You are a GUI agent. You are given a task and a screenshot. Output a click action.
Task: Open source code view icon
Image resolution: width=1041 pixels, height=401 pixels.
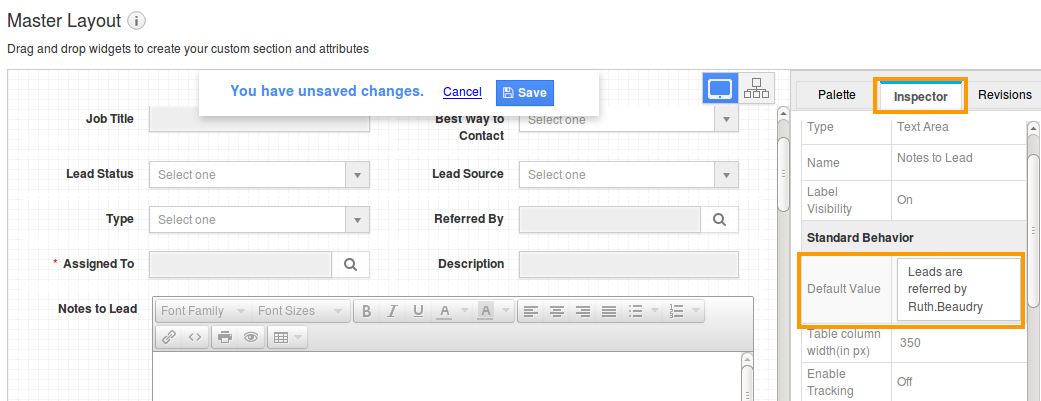(x=195, y=337)
